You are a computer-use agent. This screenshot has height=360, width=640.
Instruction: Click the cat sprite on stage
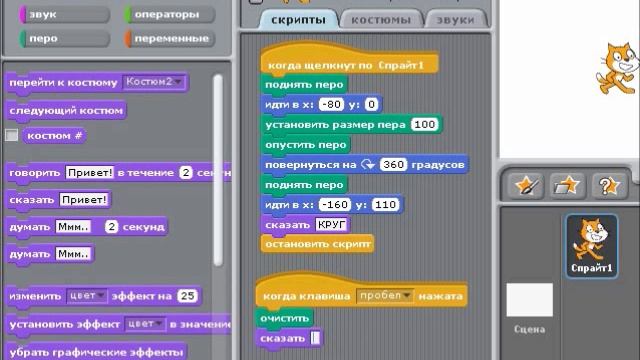[x=617, y=68]
